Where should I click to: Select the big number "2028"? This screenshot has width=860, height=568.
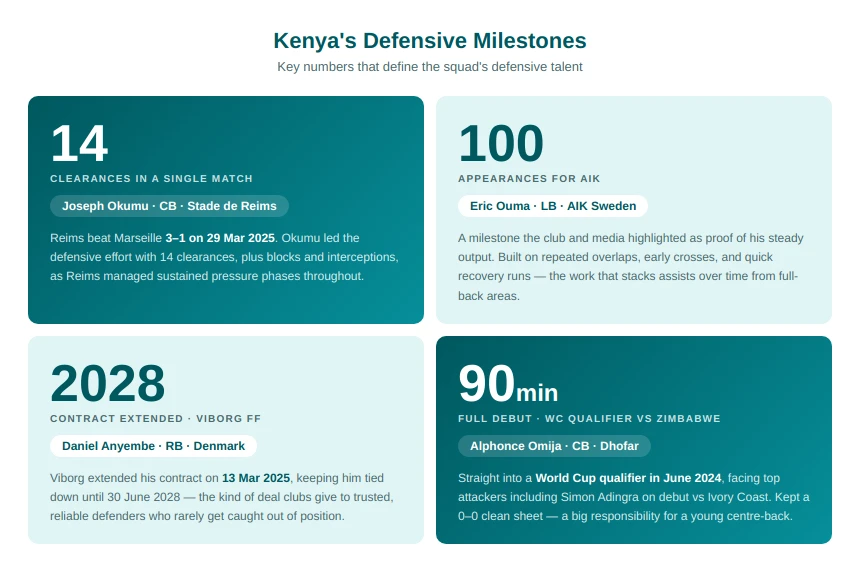click(x=108, y=383)
